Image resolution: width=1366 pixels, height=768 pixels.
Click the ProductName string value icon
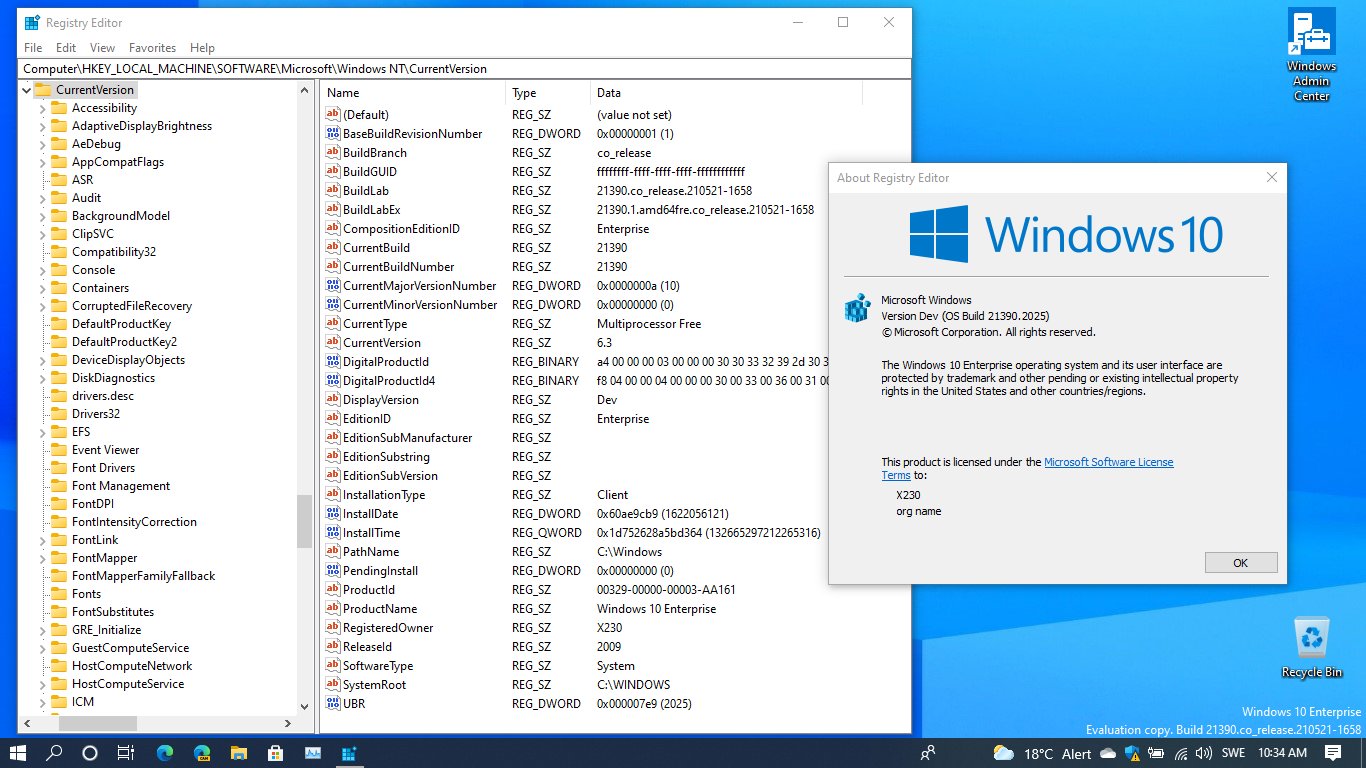tap(333, 609)
